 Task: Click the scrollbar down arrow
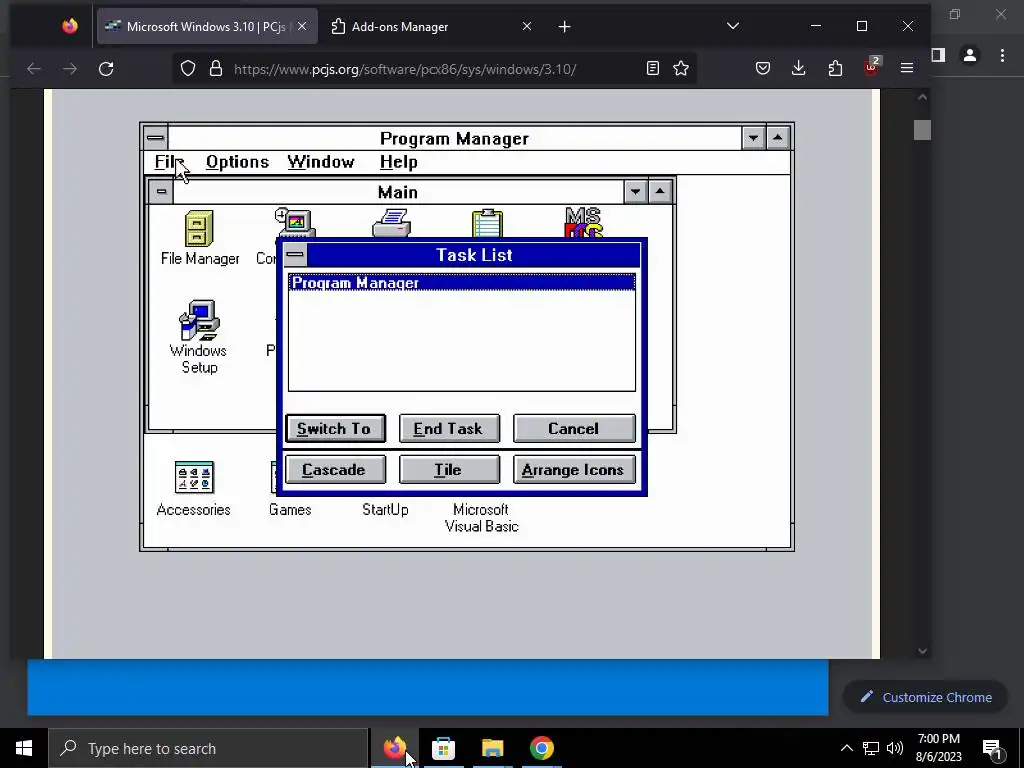[x=922, y=650]
